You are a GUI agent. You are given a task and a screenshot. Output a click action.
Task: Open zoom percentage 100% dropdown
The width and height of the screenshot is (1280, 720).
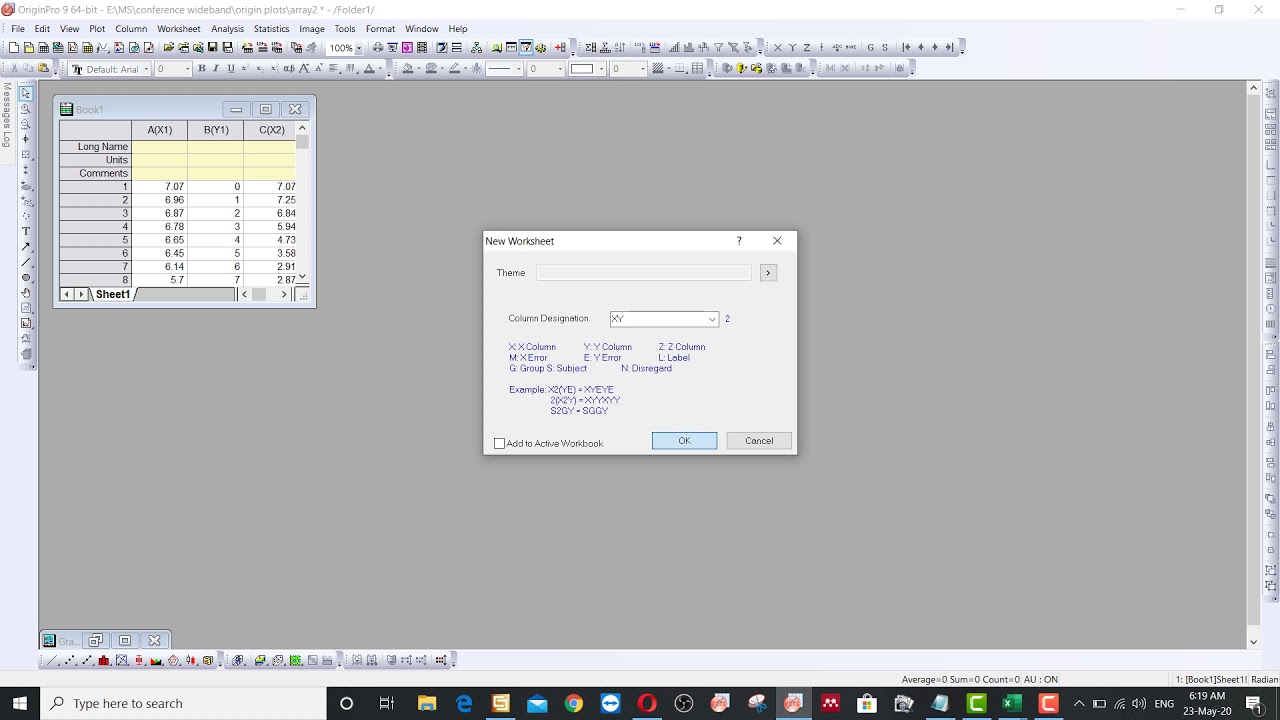(358, 47)
